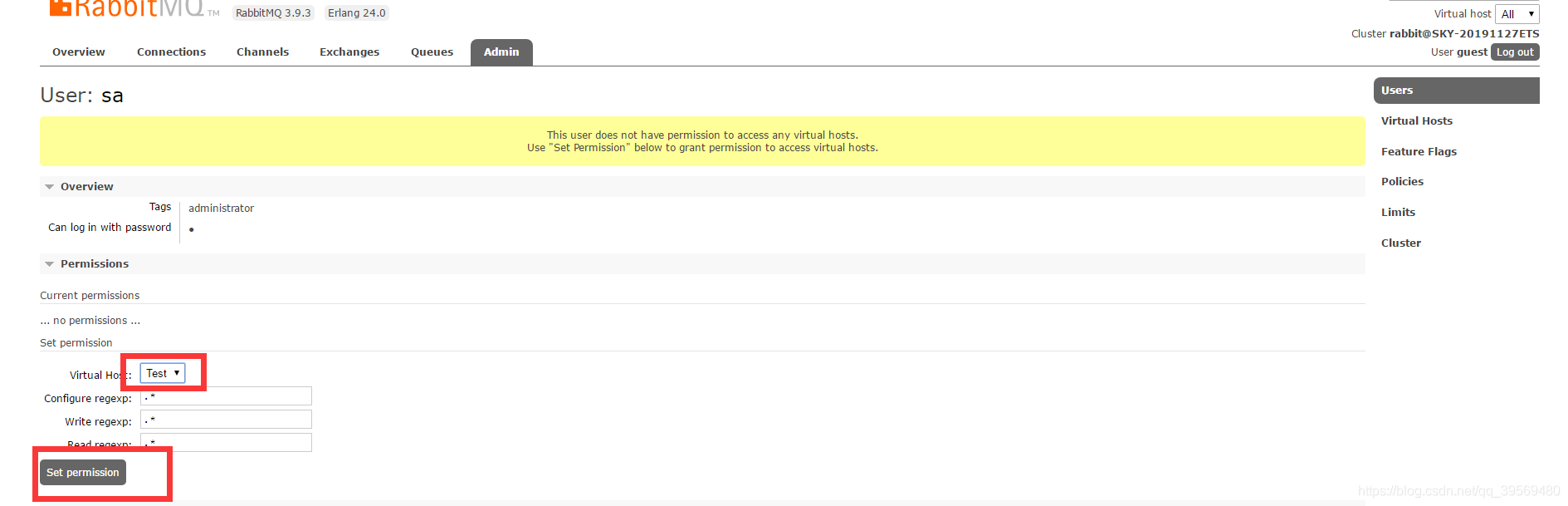
Task: Click the cluster name rabbit@SKY-20191127ETS
Action: (x=1464, y=33)
